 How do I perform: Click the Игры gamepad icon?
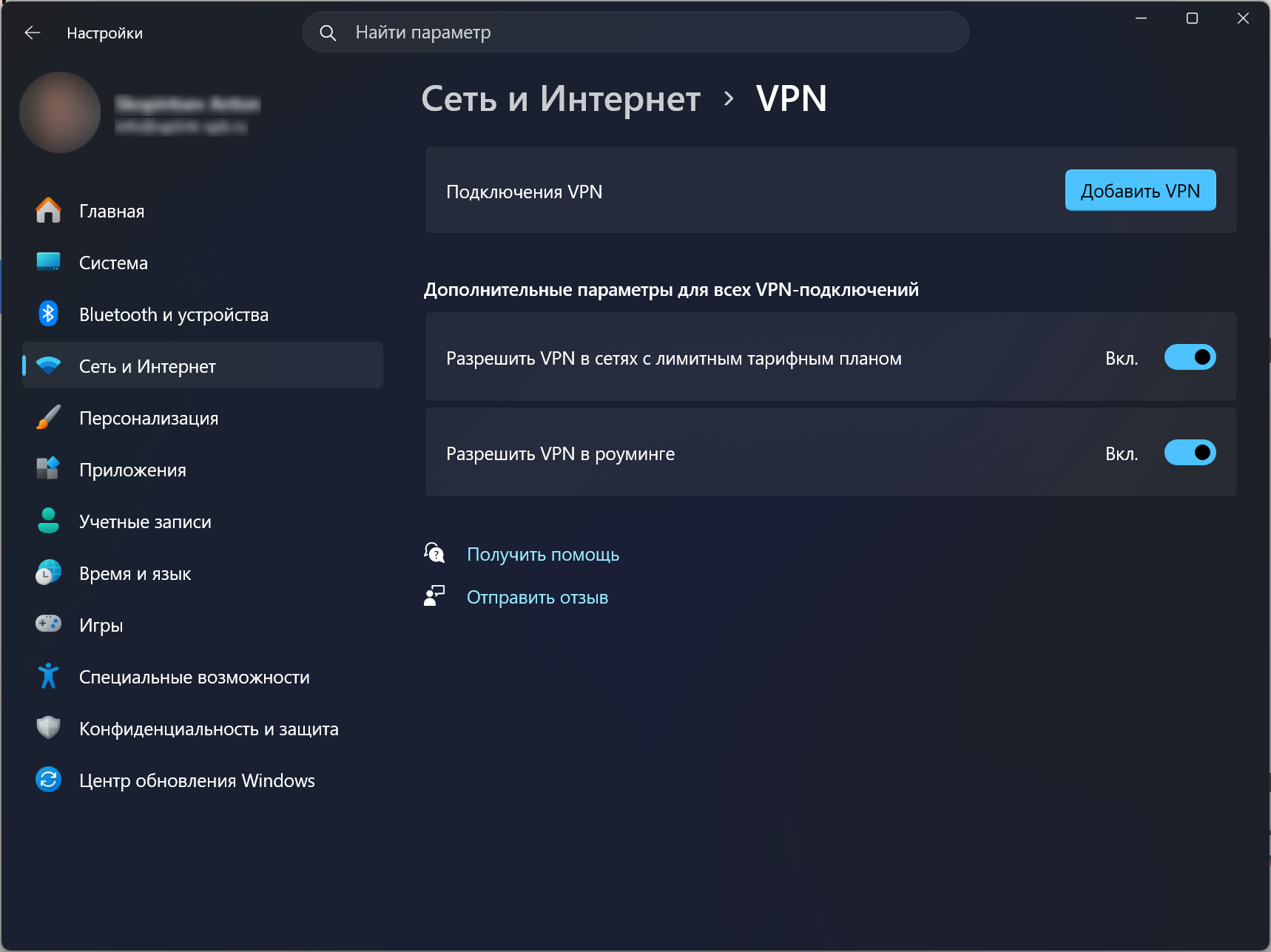[49, 624]
